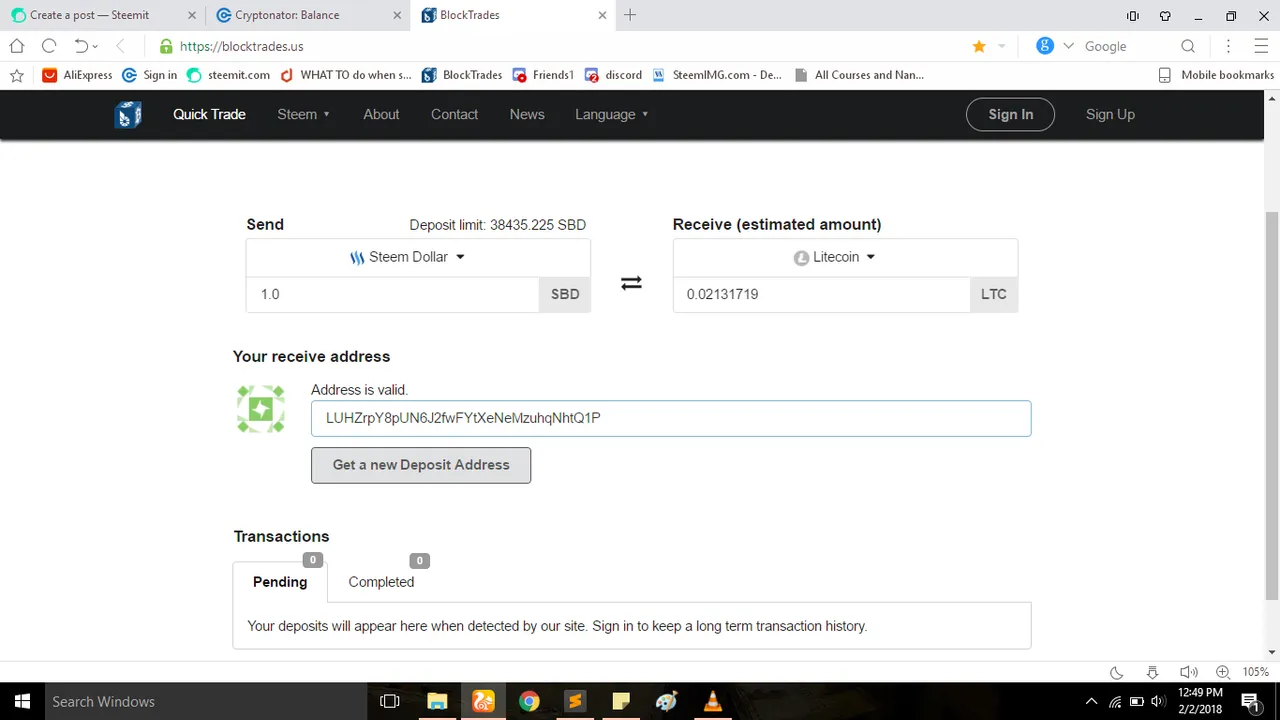Open All Courses and Nan... bookmark
Screen dimensions: 1280x720
(x=859, y=75)
